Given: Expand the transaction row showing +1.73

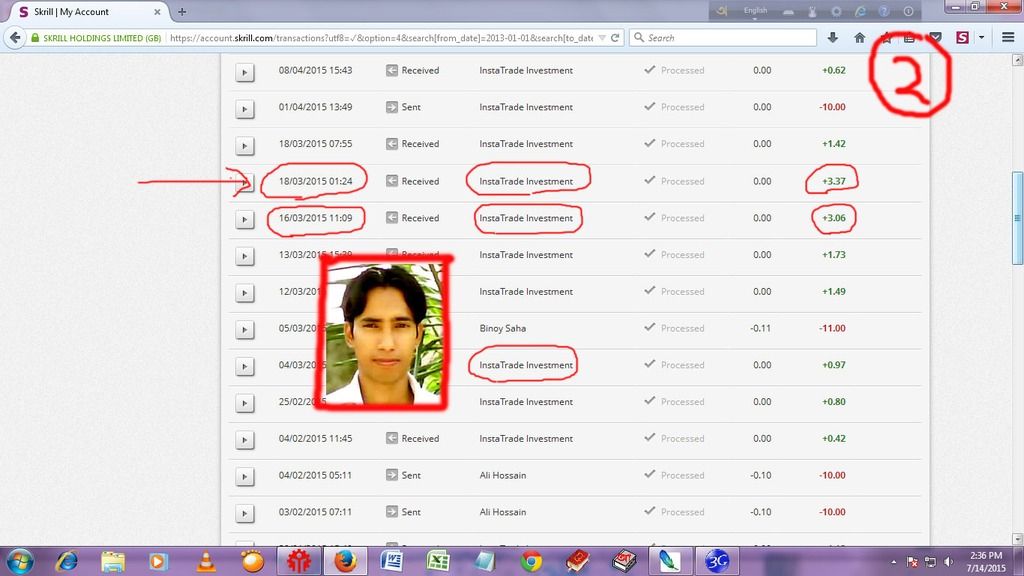Looking at the screenshot, I should pos(244,256).
